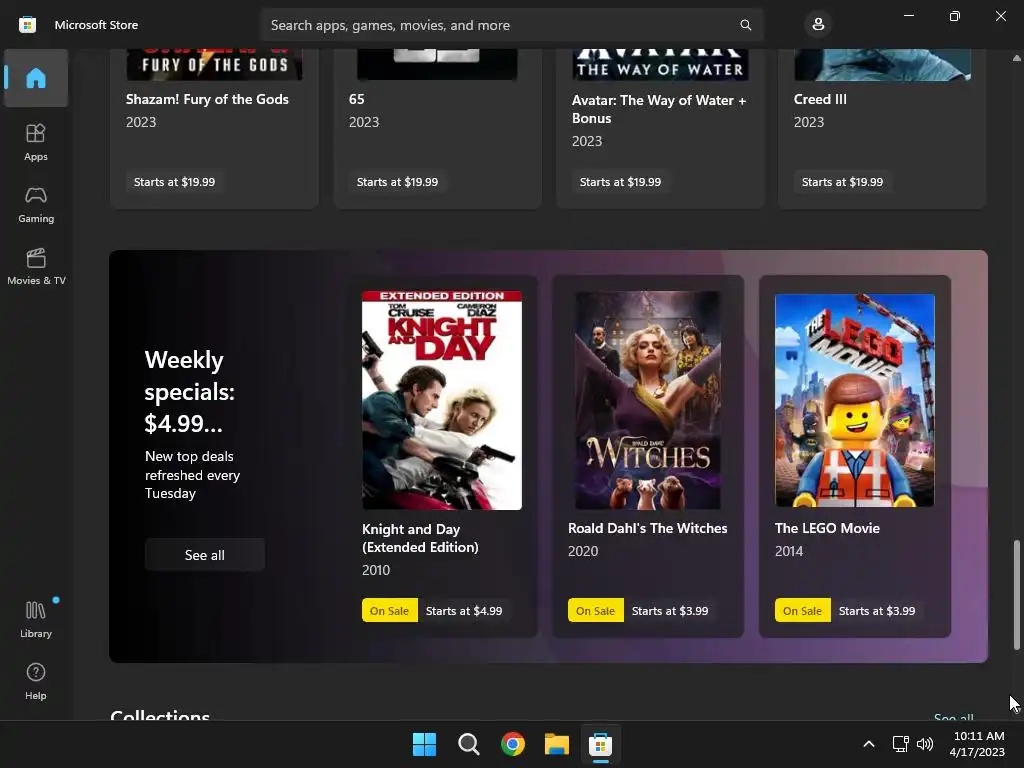Open the Apps section
Screen dimensions: 1024x768
pos(36,142)
